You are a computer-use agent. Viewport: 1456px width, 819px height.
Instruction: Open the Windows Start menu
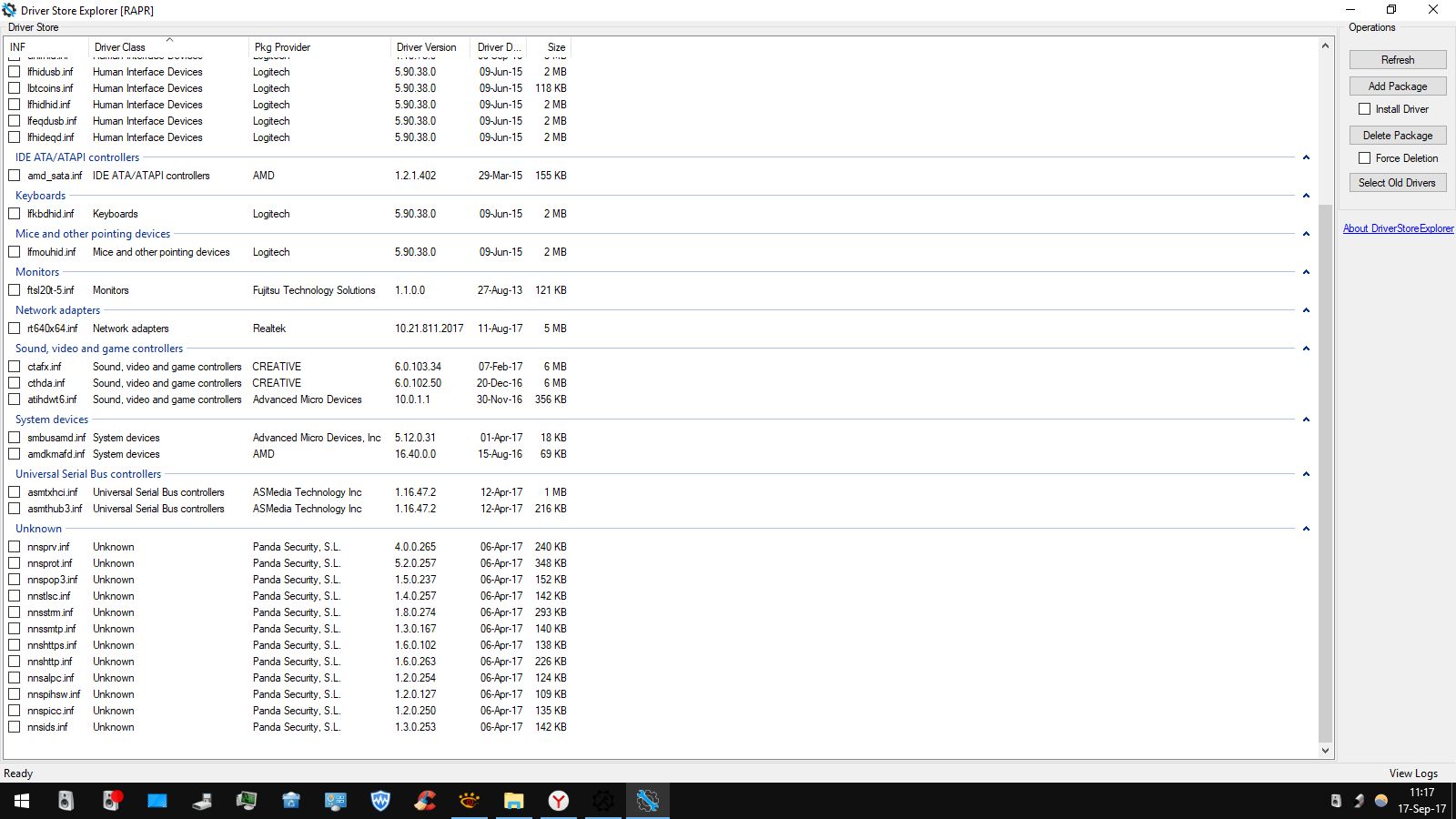(x=22, y=801)
